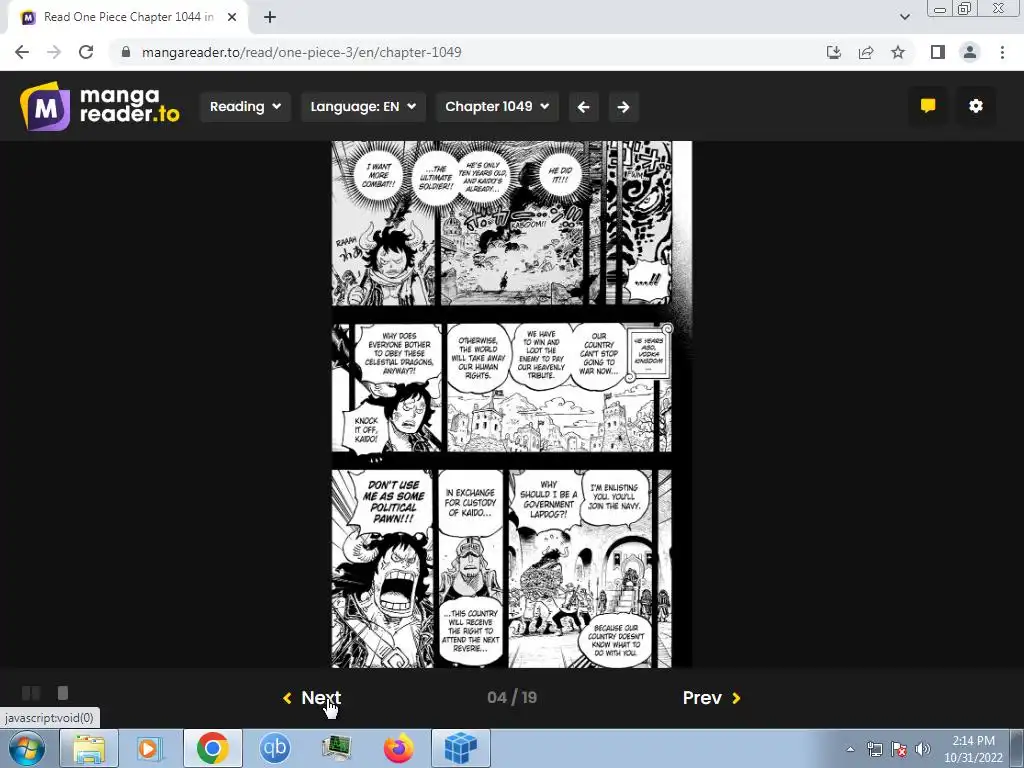Click the install/download page icon
1024x768 pixels.
[x=834, y=52]
